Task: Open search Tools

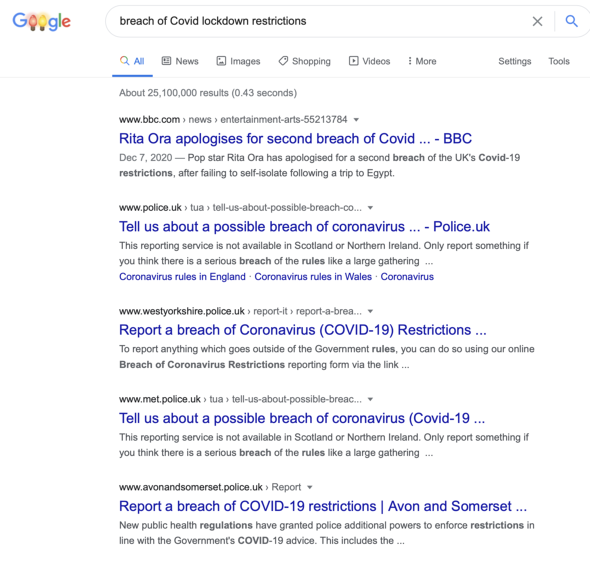Action: click(x=559, y=61)
